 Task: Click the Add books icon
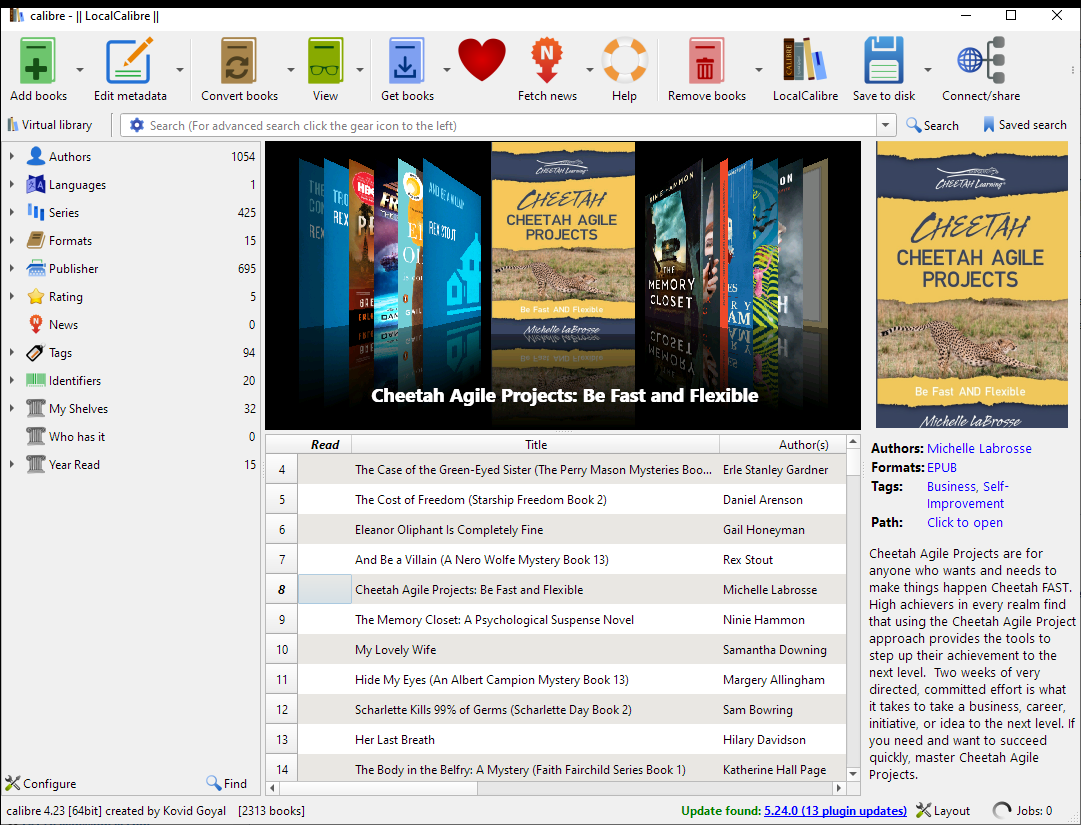tap(38, 61)
